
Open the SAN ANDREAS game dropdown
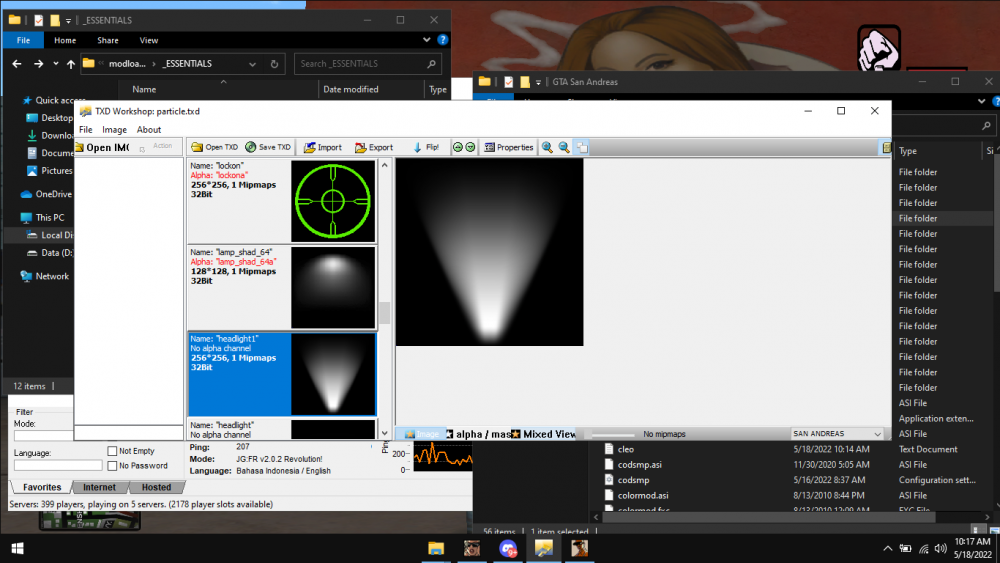coord(837,434)
